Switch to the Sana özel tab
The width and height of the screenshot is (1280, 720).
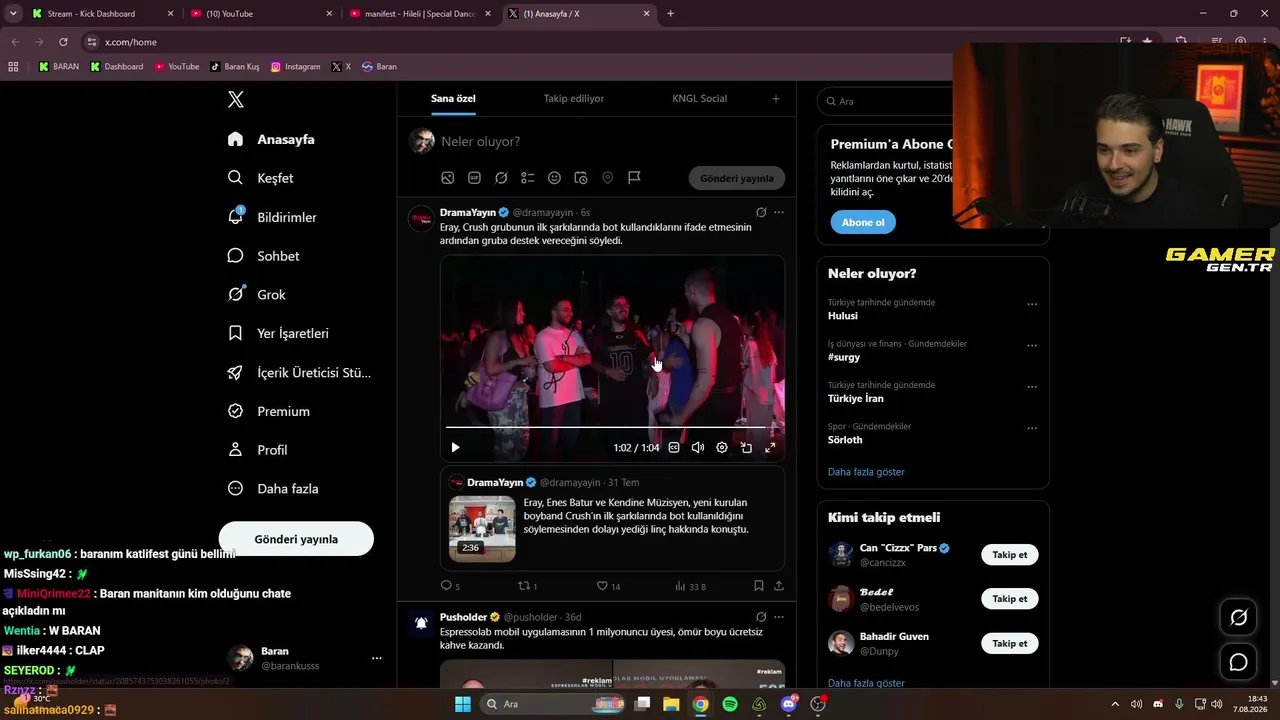[x=453, y=99]
